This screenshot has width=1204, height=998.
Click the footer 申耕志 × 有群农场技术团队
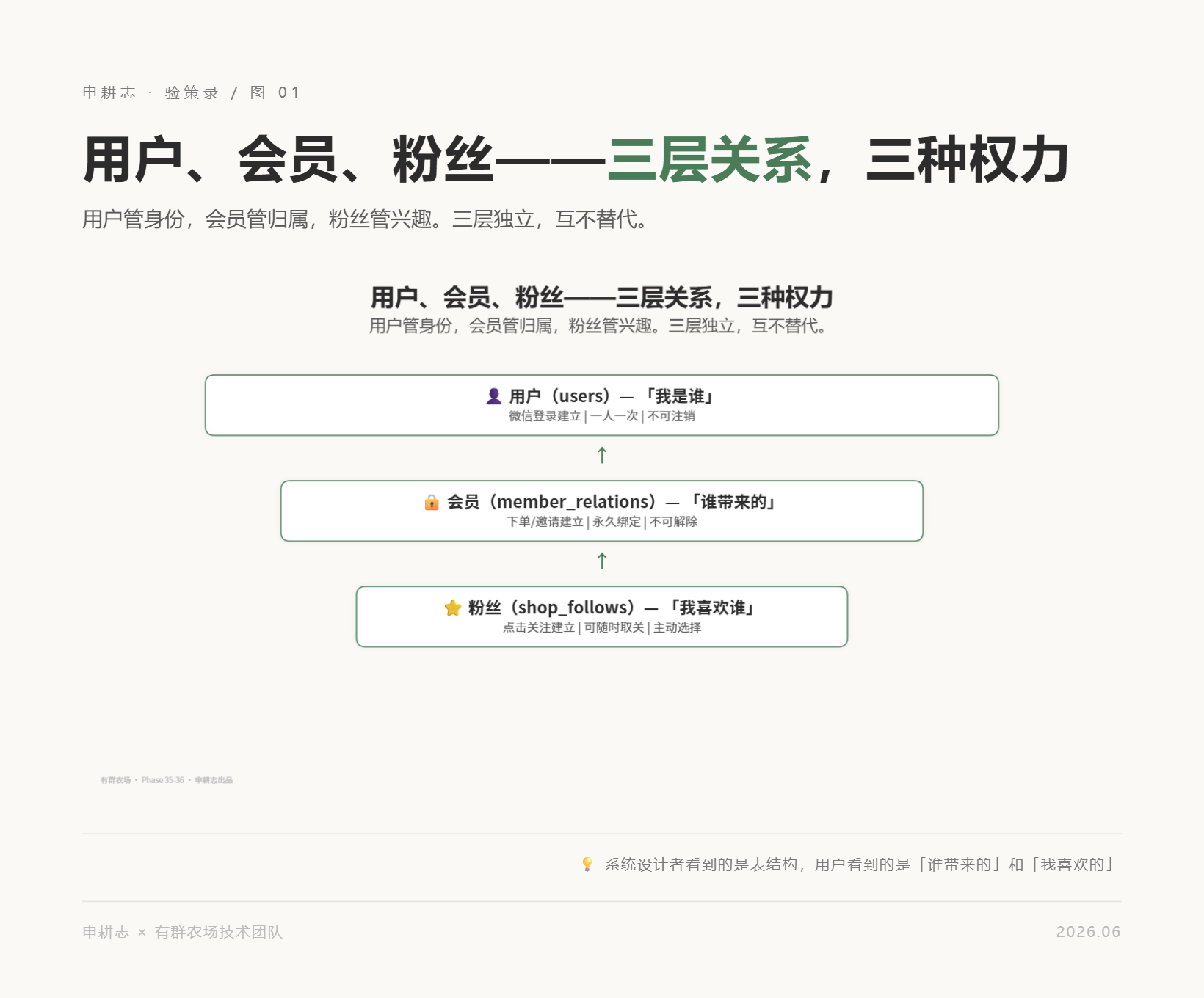[183, 932]
